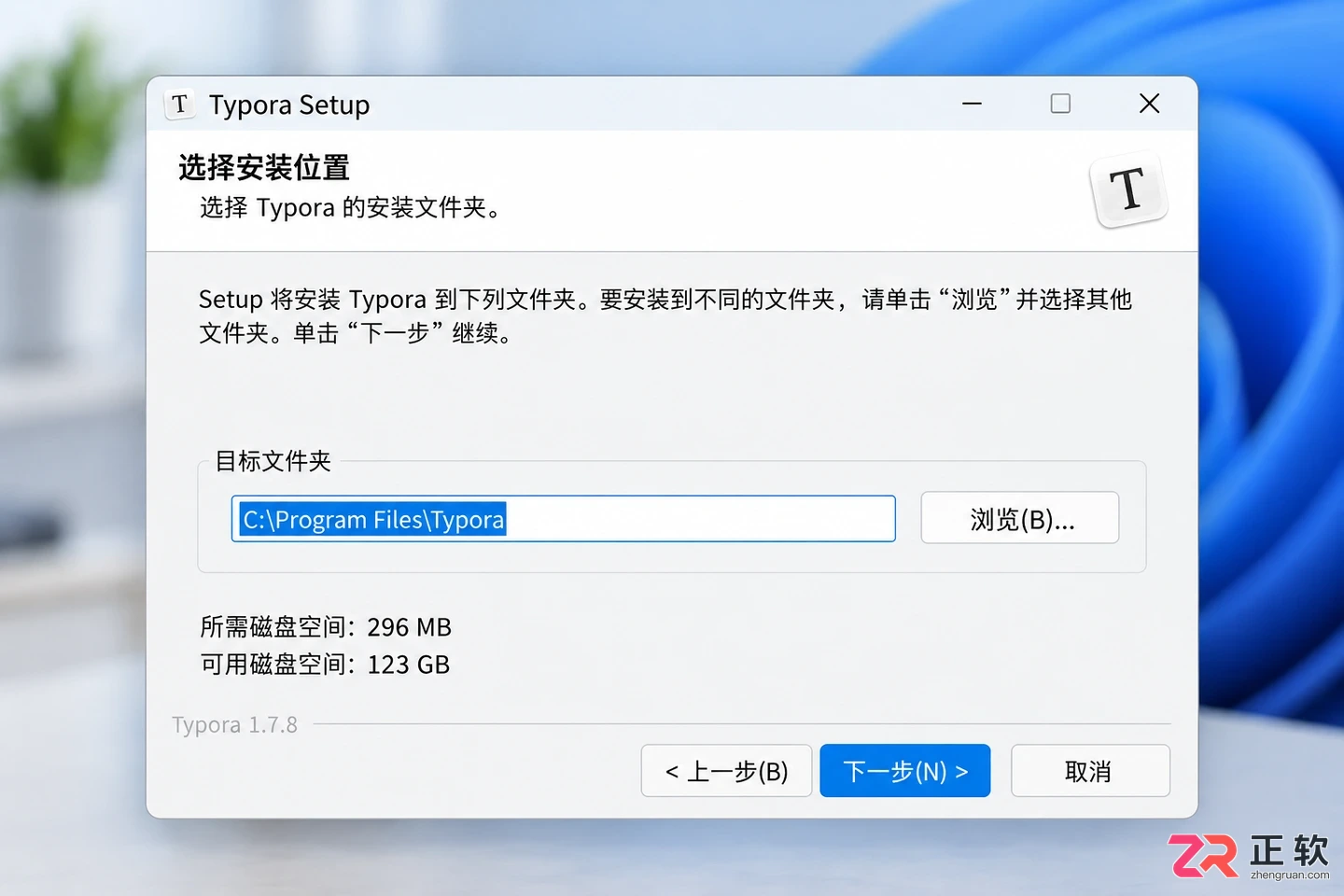1344x896 pixels.
Task: Maximize the Typora Setup window
Action: [x=1060, y=104]
